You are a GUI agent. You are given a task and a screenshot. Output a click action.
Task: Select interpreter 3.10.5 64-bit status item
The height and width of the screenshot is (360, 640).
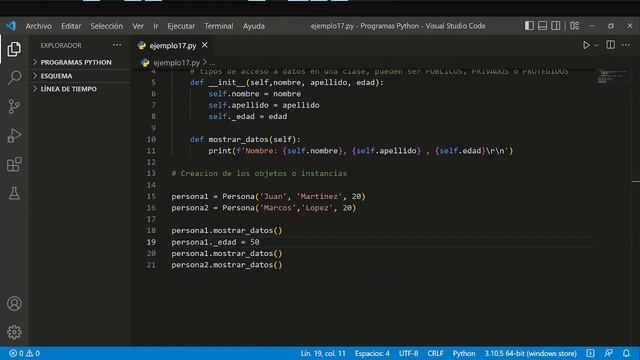[x=531, y=353]
